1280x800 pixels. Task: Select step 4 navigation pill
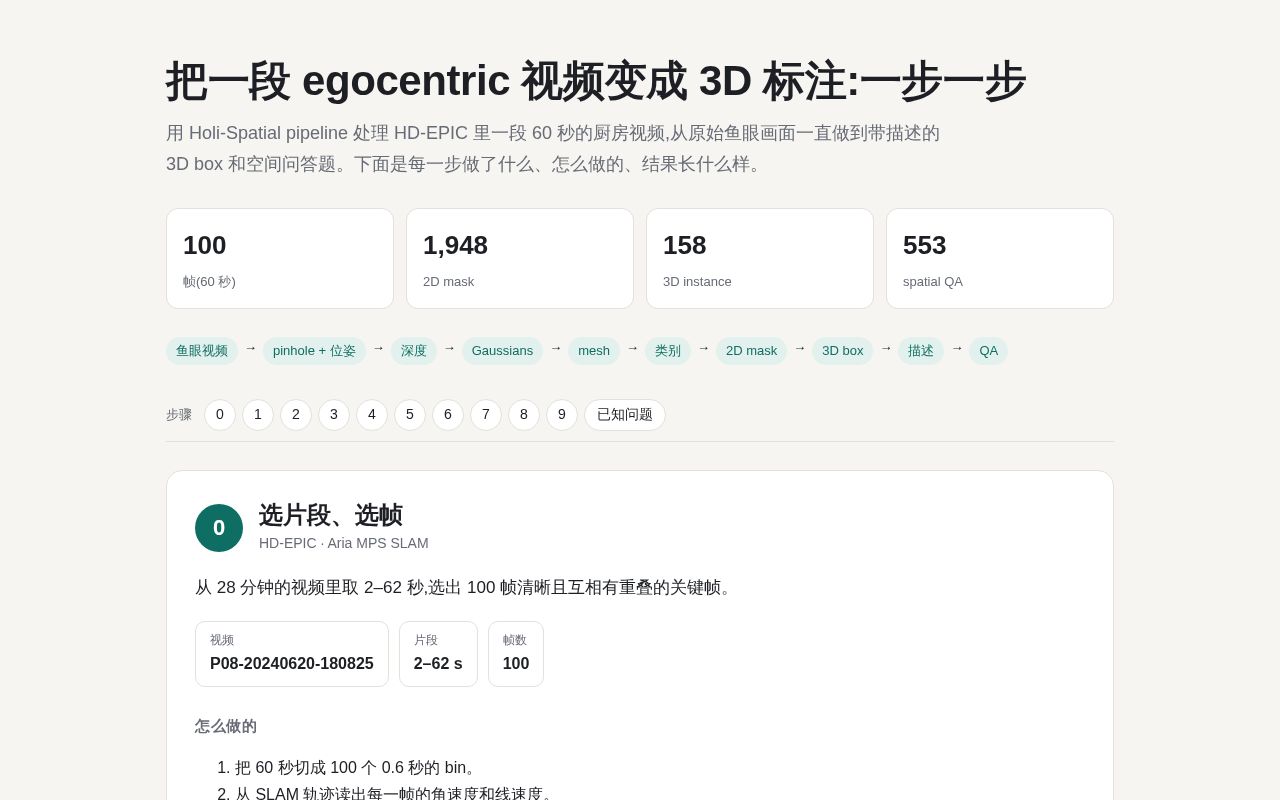click(372, 415)
